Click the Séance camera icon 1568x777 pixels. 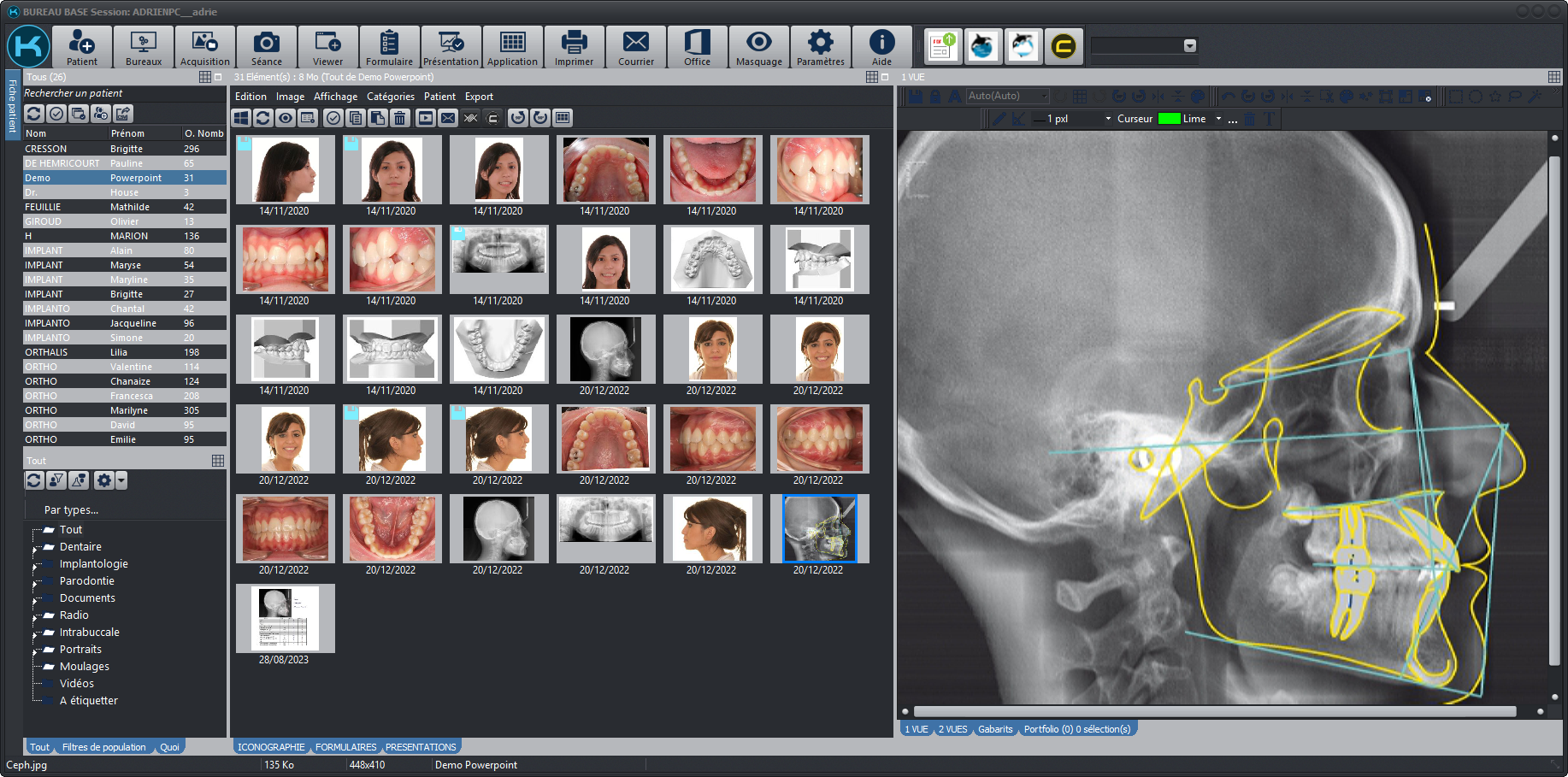(266, 47)
